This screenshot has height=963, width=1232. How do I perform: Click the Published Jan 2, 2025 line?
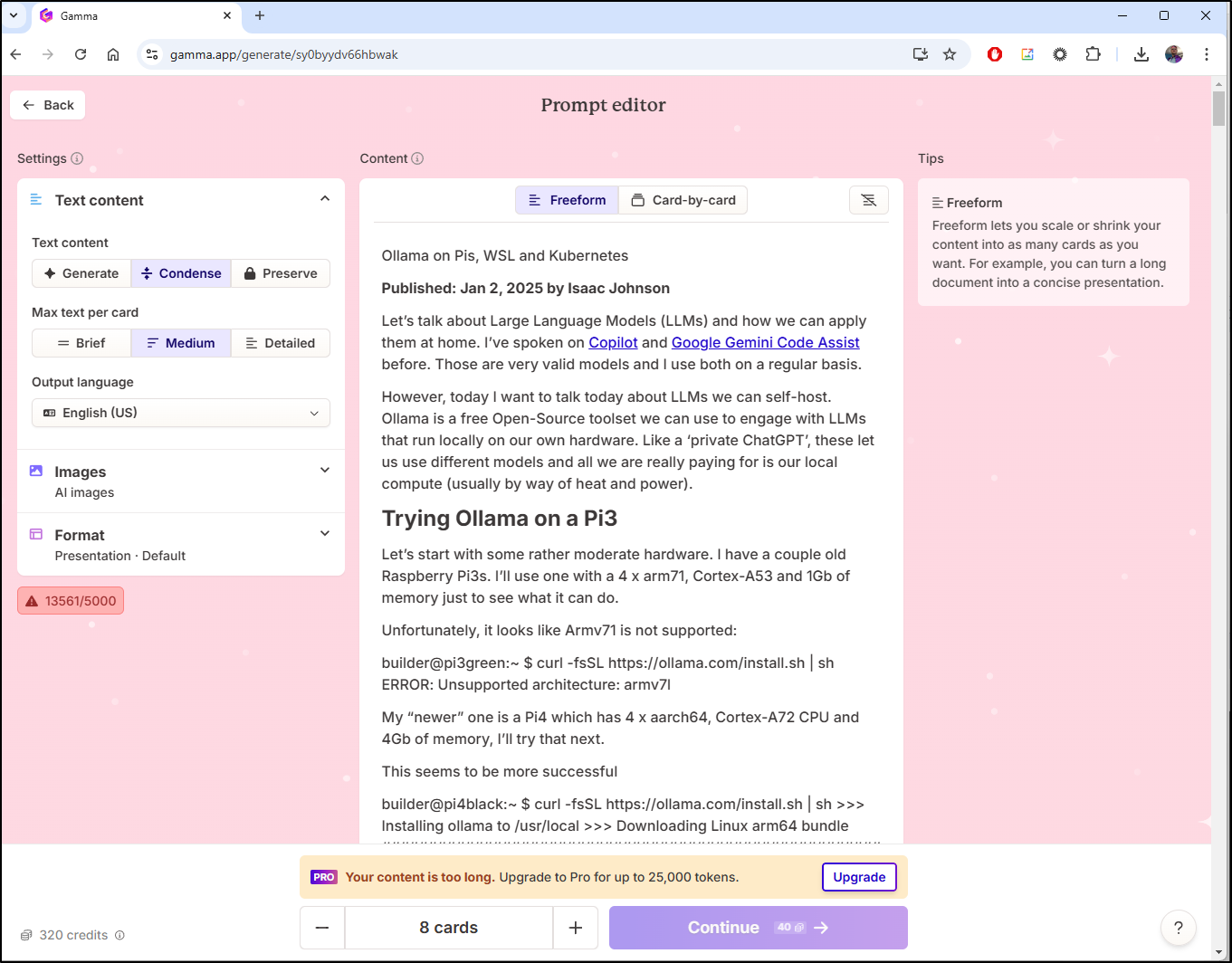526,289
